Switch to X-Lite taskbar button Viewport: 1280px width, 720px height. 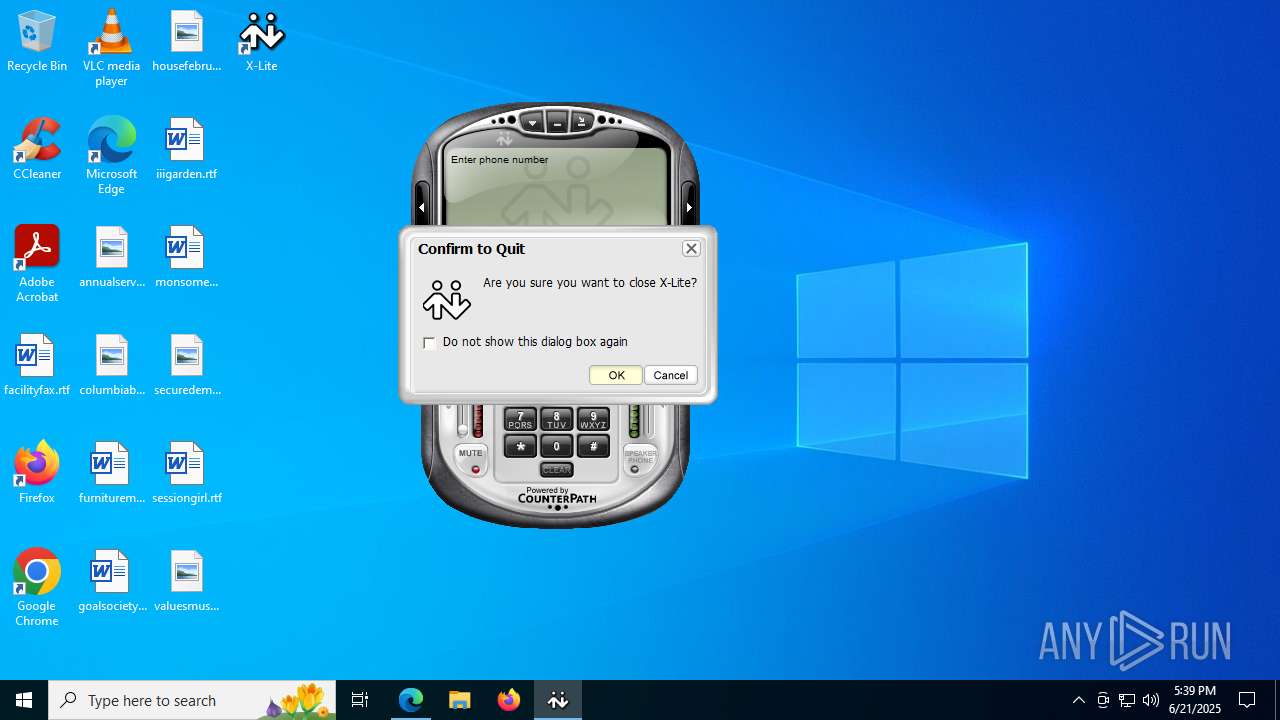point(558,700)
